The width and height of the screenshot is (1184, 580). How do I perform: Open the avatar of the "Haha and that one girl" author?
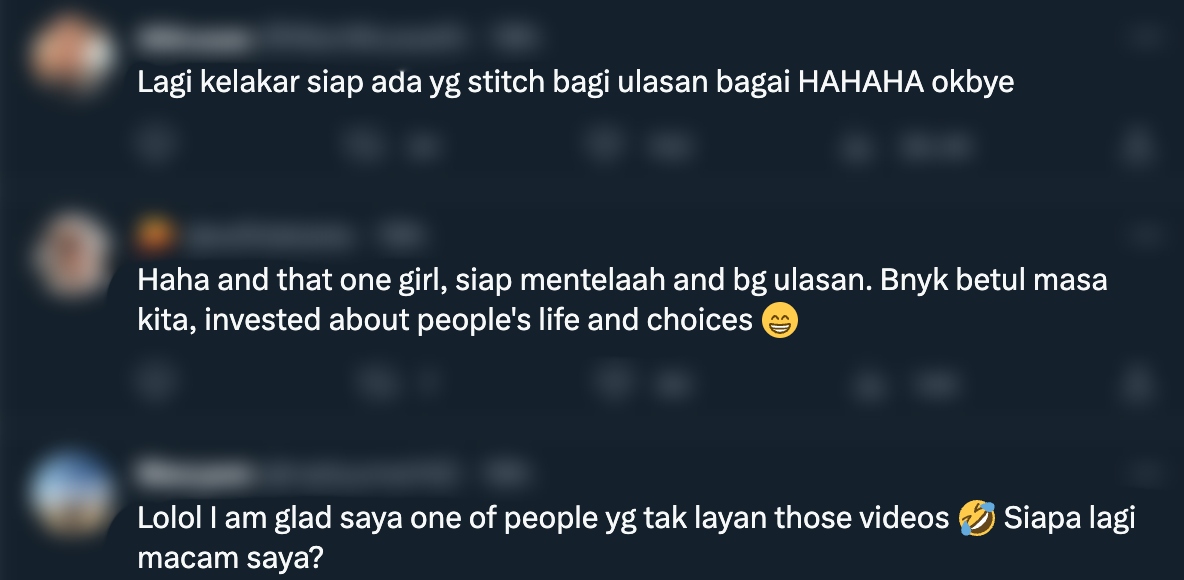click(72, 255)
